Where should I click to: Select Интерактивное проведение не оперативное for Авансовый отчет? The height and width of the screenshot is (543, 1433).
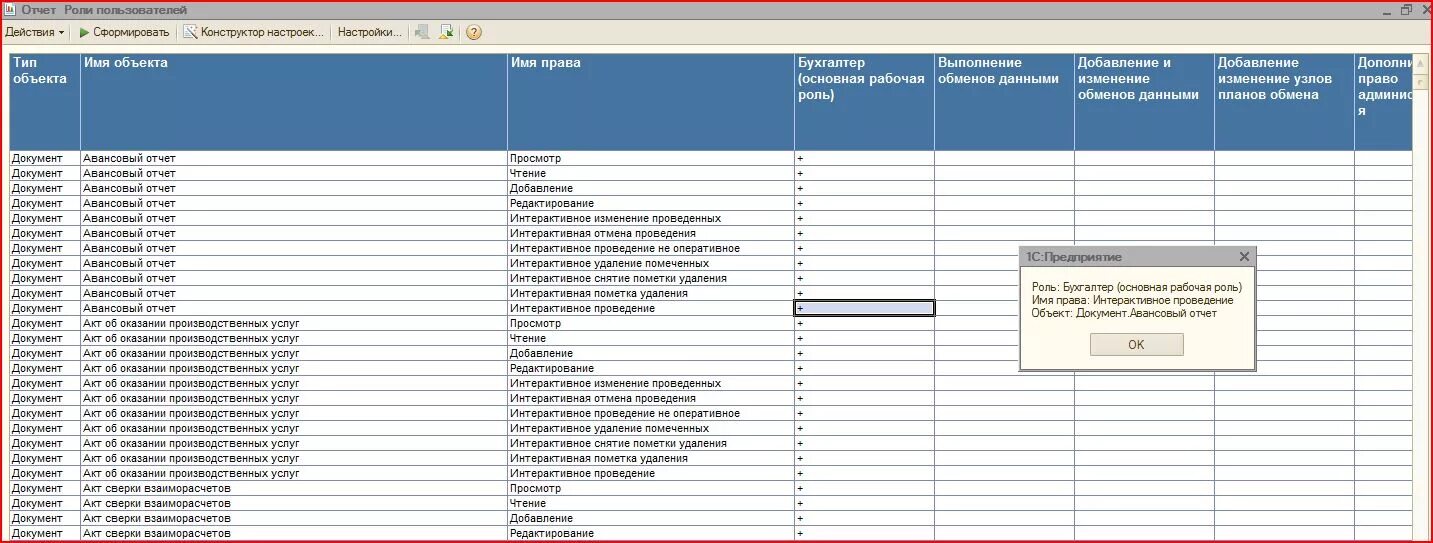pyautogui.click(x=651, y=248)
